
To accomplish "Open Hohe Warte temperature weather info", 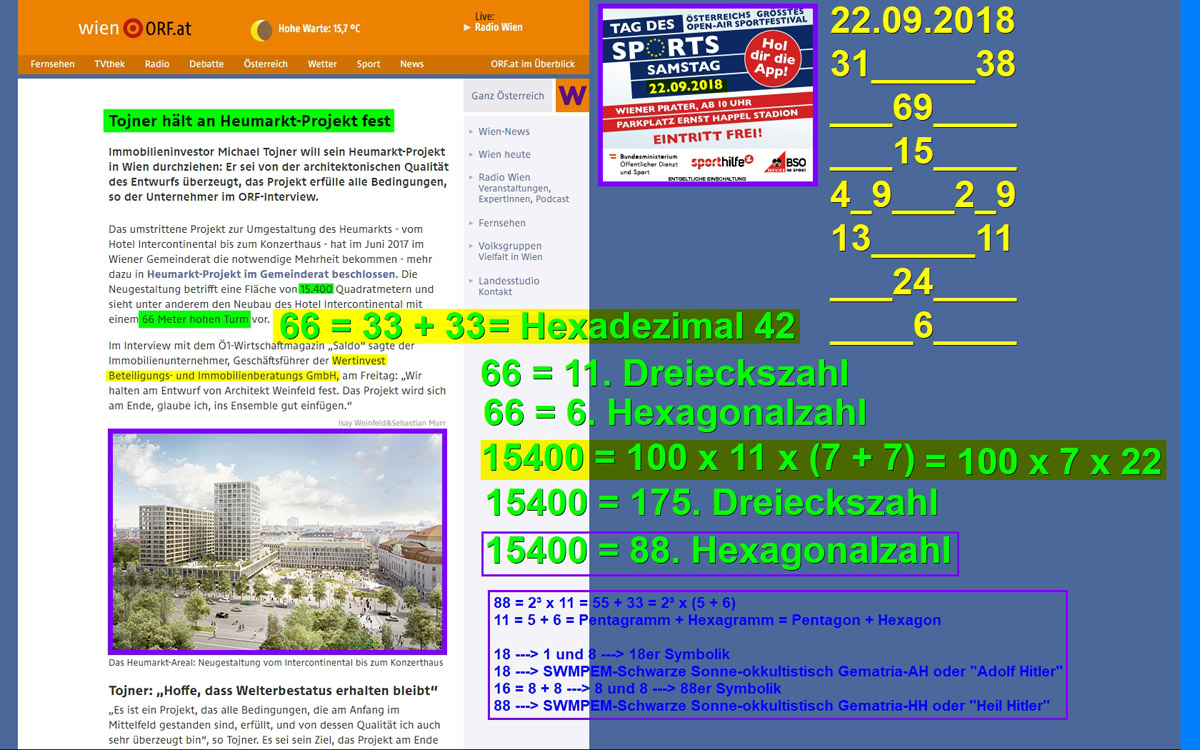I will [321, 30].
